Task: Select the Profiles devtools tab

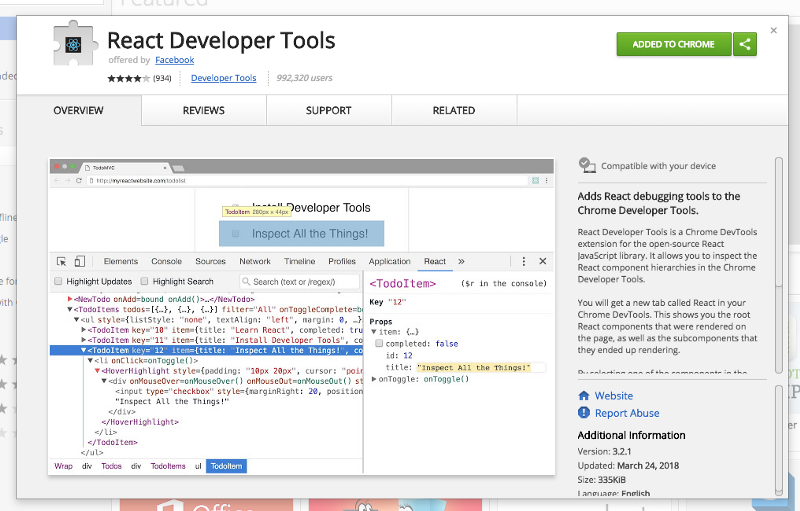Action: 342,261
